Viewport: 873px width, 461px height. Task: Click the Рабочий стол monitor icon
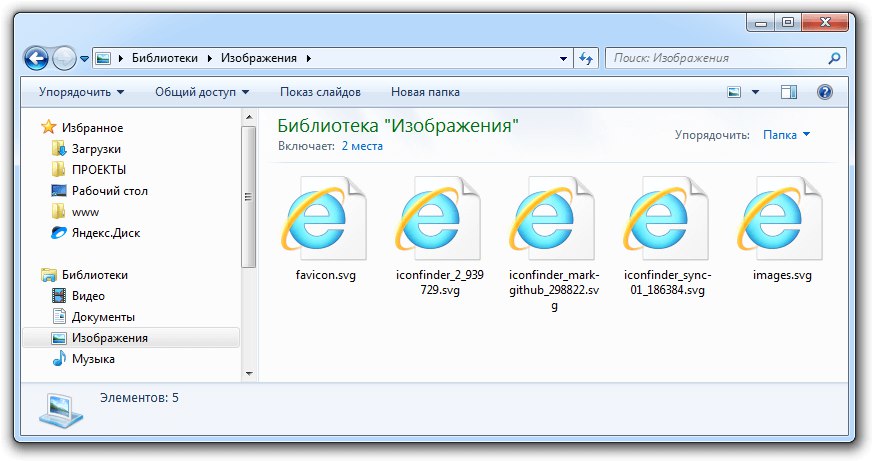pos(58,191)
